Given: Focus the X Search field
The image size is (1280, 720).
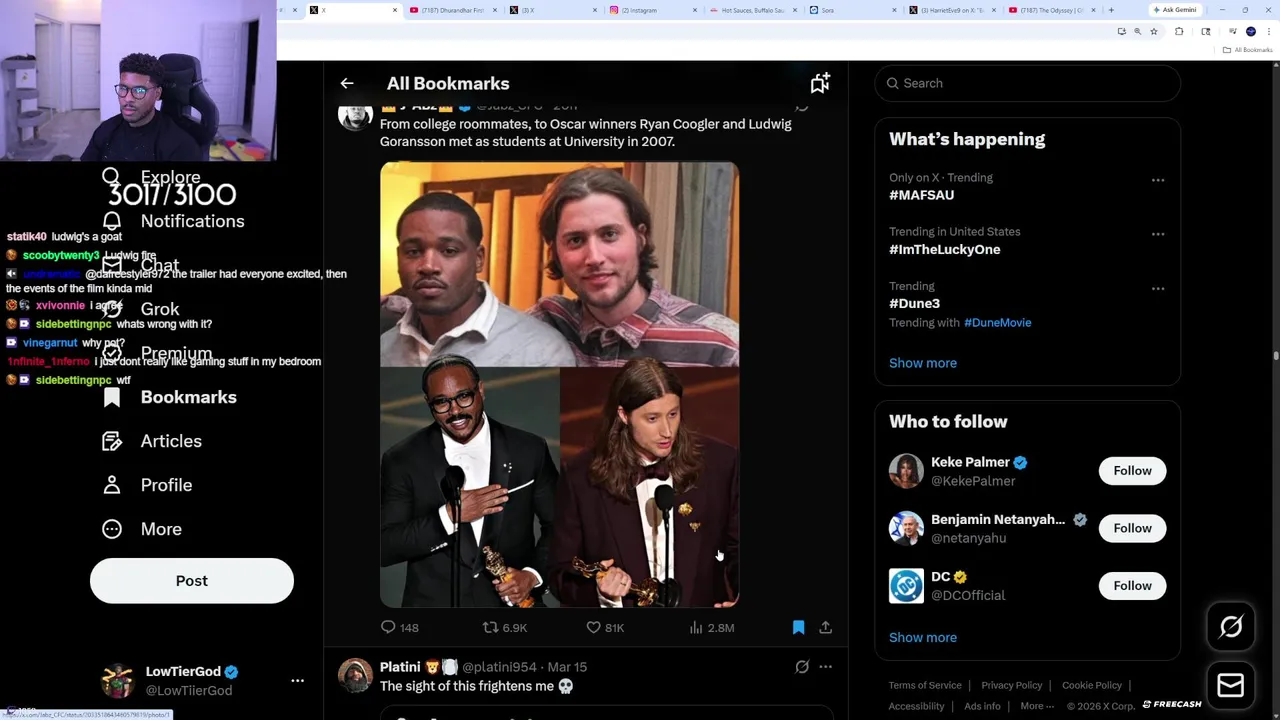Looking at the screenshot, I should 1028,83.
